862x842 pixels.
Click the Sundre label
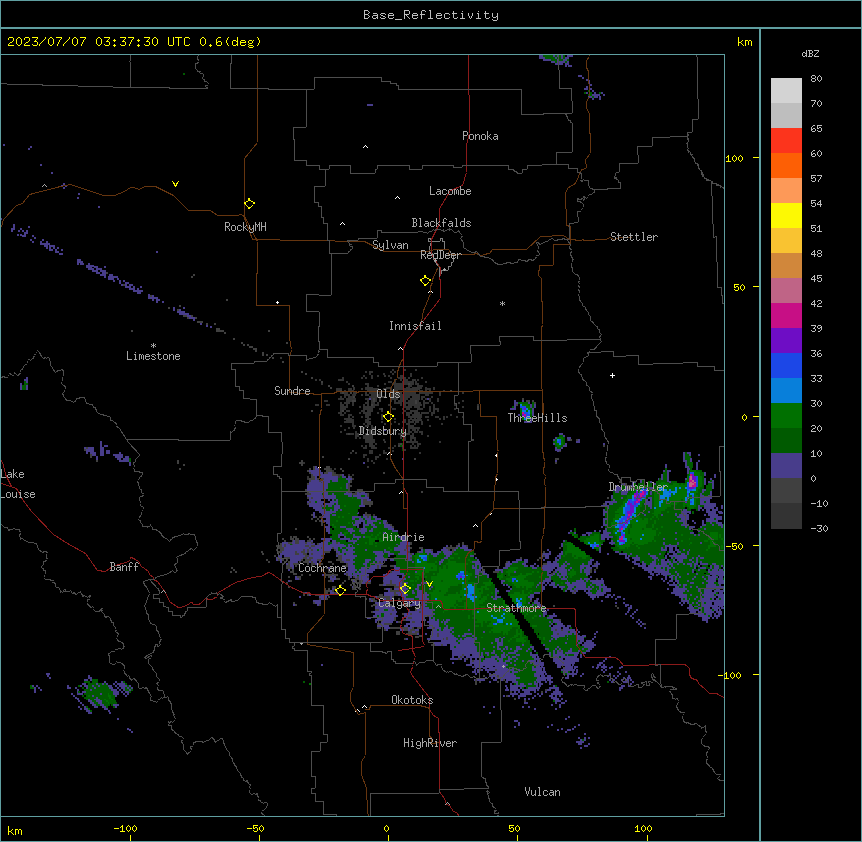coord(292,391)
